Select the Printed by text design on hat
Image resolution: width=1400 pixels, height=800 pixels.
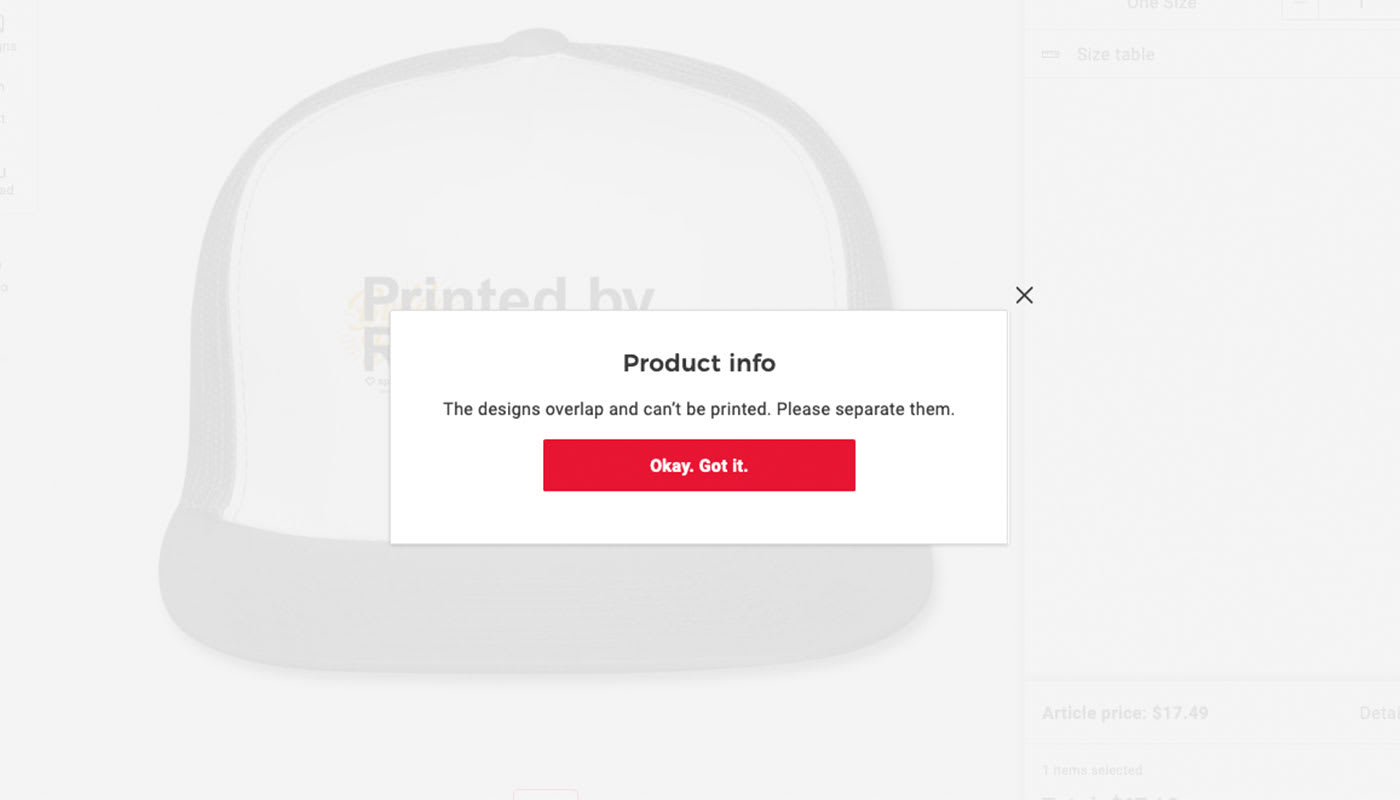coord(508,296)
